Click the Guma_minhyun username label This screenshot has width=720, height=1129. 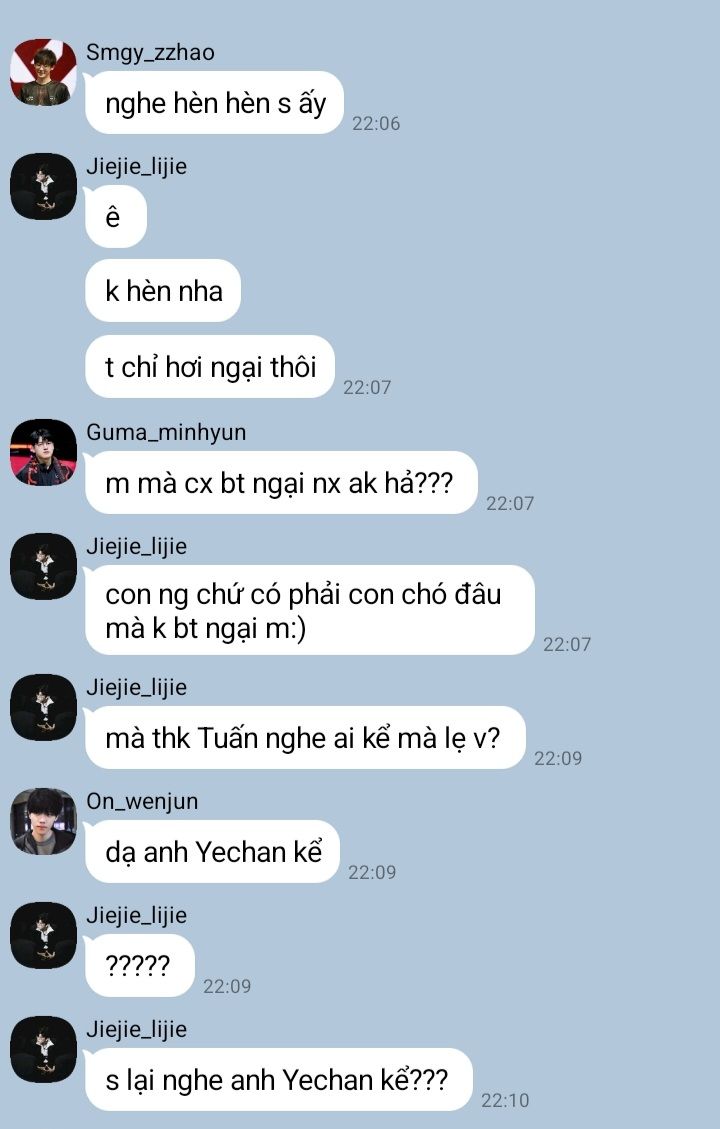pos(166,432)
